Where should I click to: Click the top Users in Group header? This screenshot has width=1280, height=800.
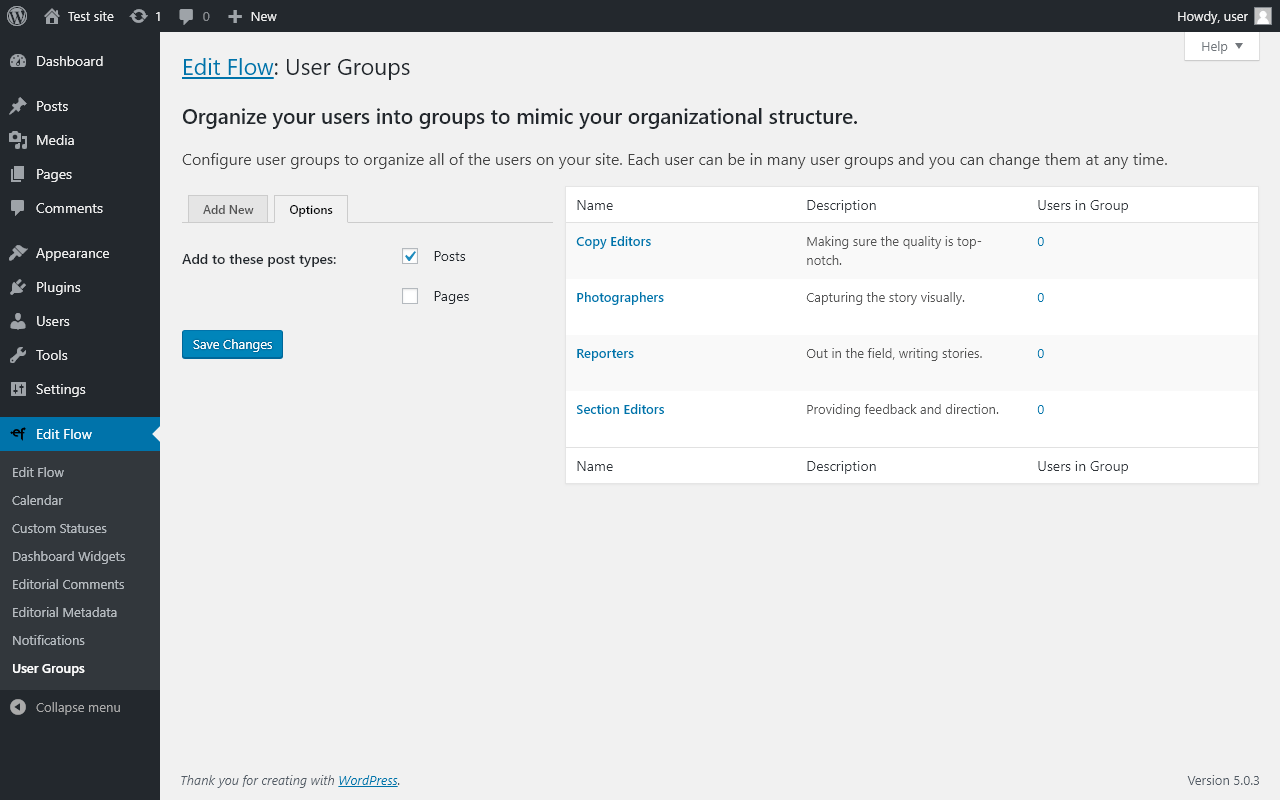click(1083, 205)
